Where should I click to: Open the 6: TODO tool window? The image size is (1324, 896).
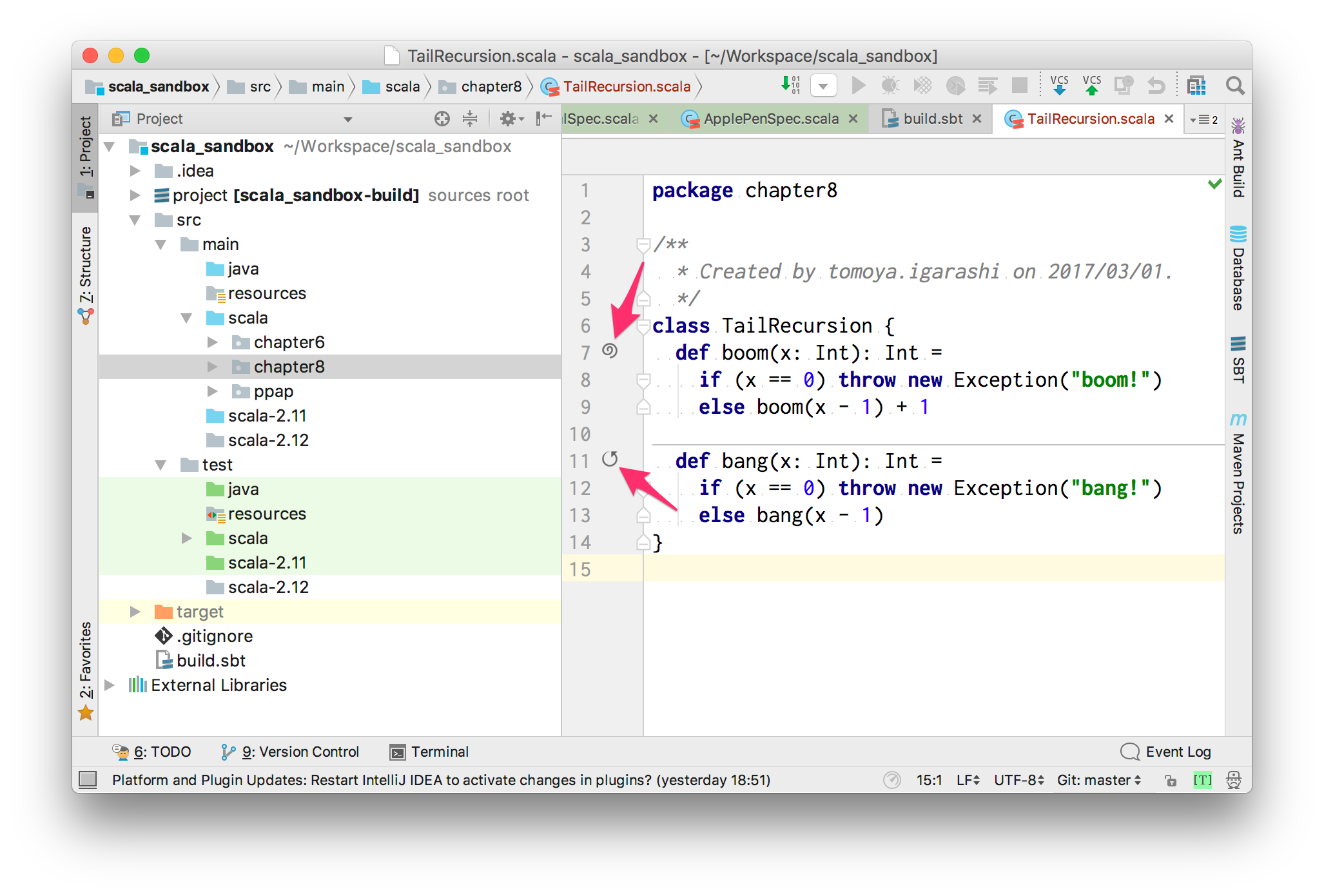[x=152, y=752]
